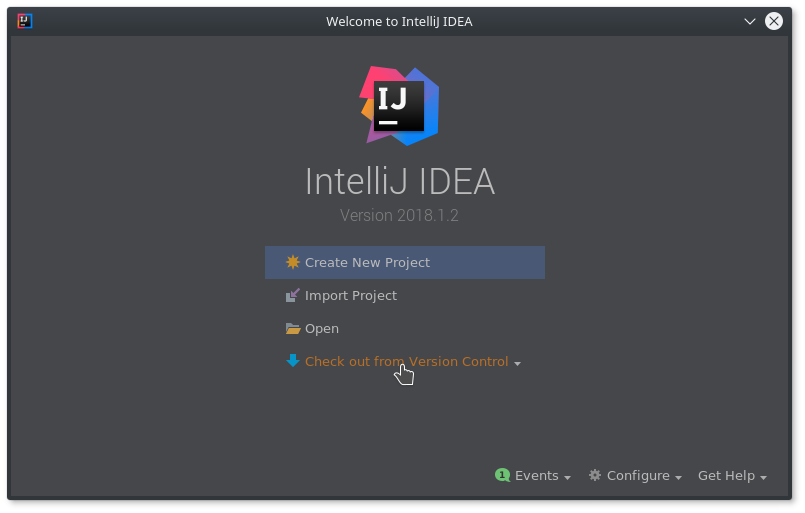Open the Configure dropdown menu
805x513 pixels.
tap(644, 476)
